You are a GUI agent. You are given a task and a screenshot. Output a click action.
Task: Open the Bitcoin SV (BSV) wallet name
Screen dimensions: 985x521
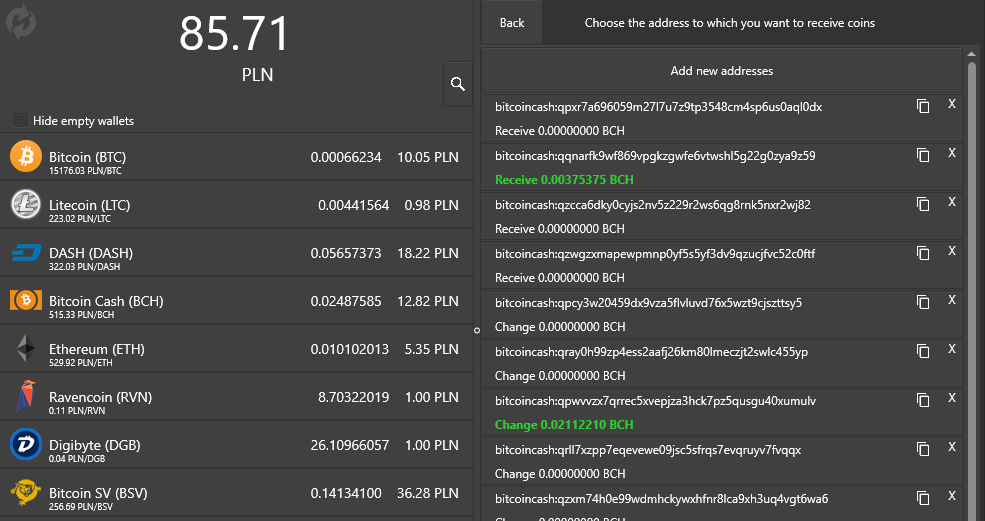click(x=98, y=493)
